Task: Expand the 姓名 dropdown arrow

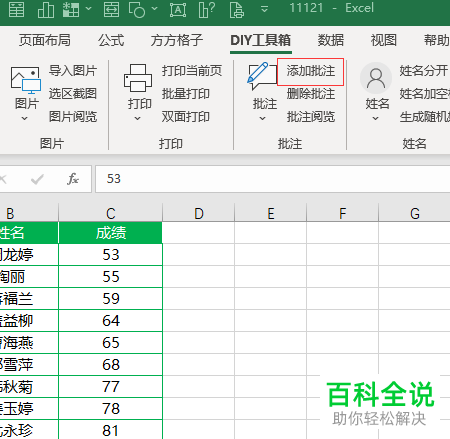Action: click(376, 118)
